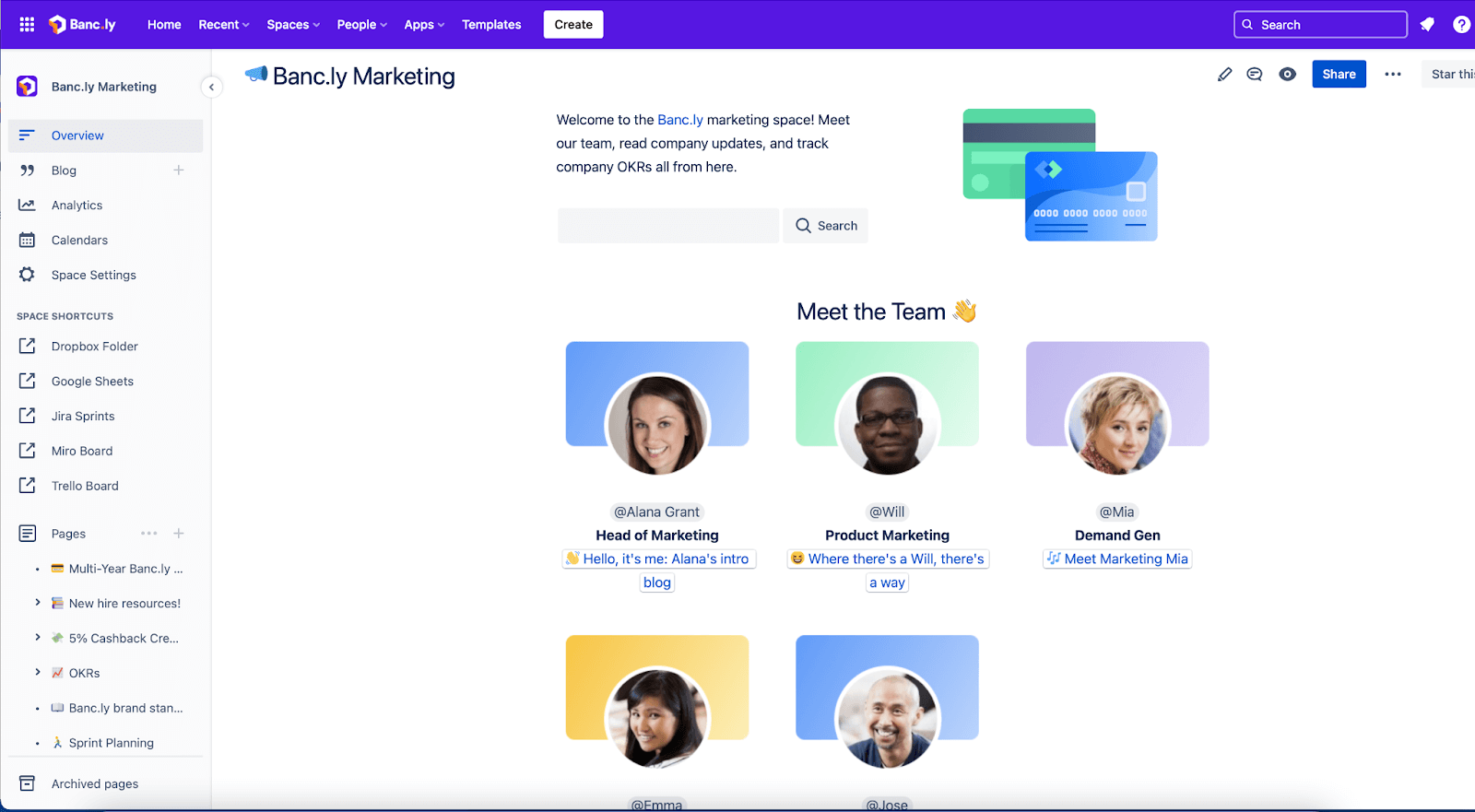Screen dimensions: 1475x812
Task: Click the Calendars icon in sidebar
Action: click(x=27, y=240)
